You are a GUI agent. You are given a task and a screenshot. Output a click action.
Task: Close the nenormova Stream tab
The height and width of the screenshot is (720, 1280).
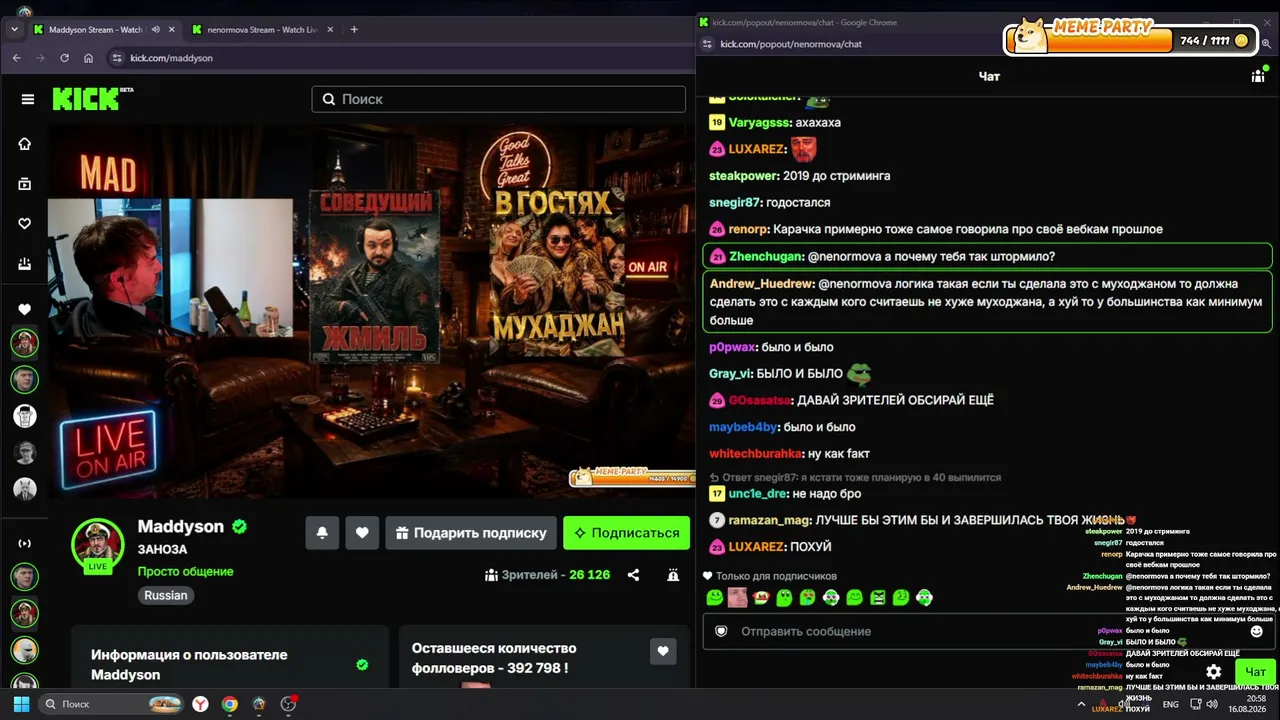[x=329, y=30]
